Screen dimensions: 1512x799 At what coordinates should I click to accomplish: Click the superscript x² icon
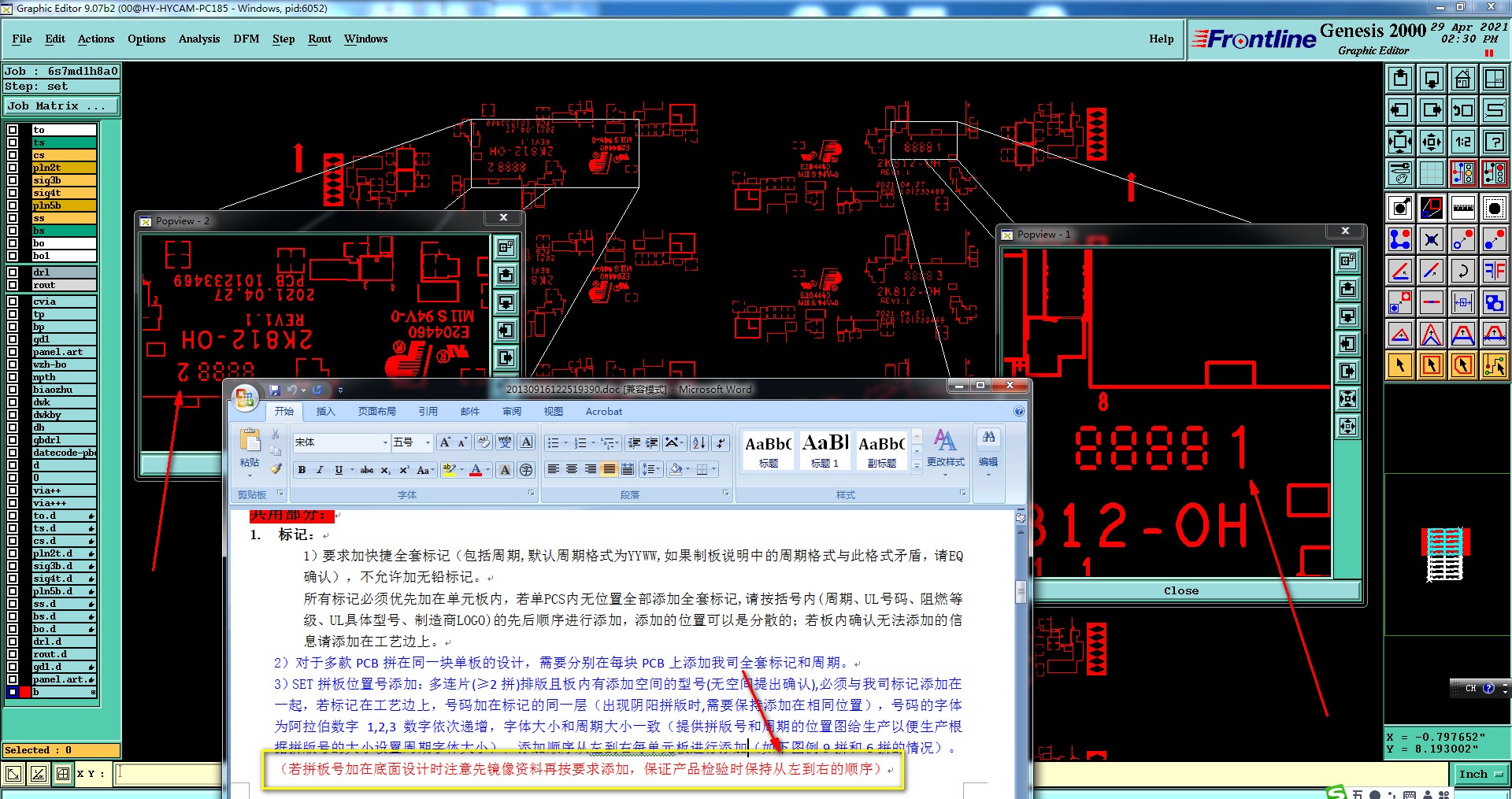coord(404,470)
